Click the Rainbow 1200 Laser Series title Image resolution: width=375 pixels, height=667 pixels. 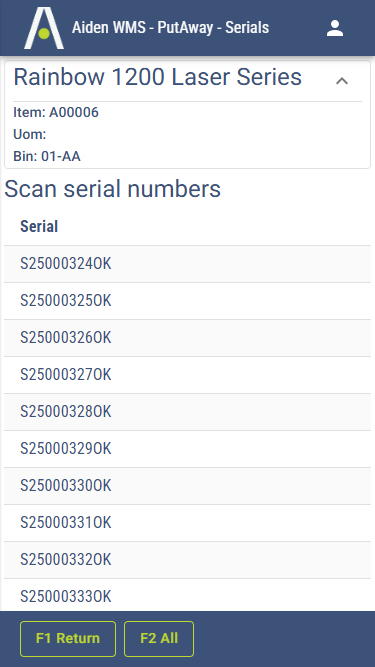(158, 77)
